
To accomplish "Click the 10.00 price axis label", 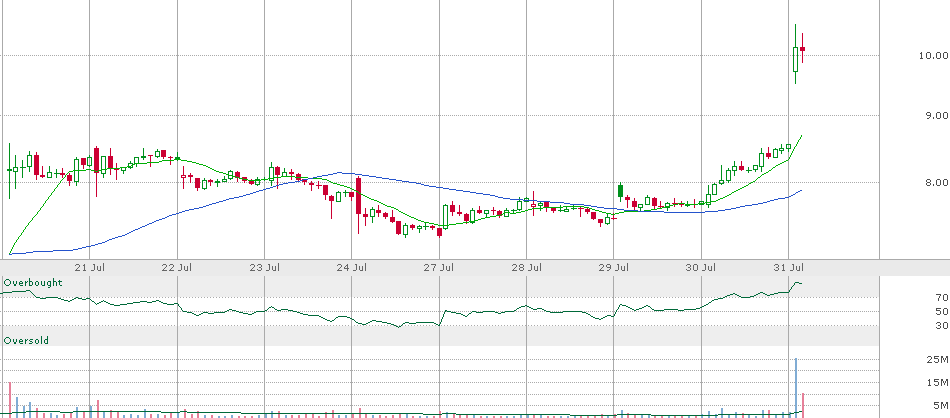I will [x=933, y=56].
